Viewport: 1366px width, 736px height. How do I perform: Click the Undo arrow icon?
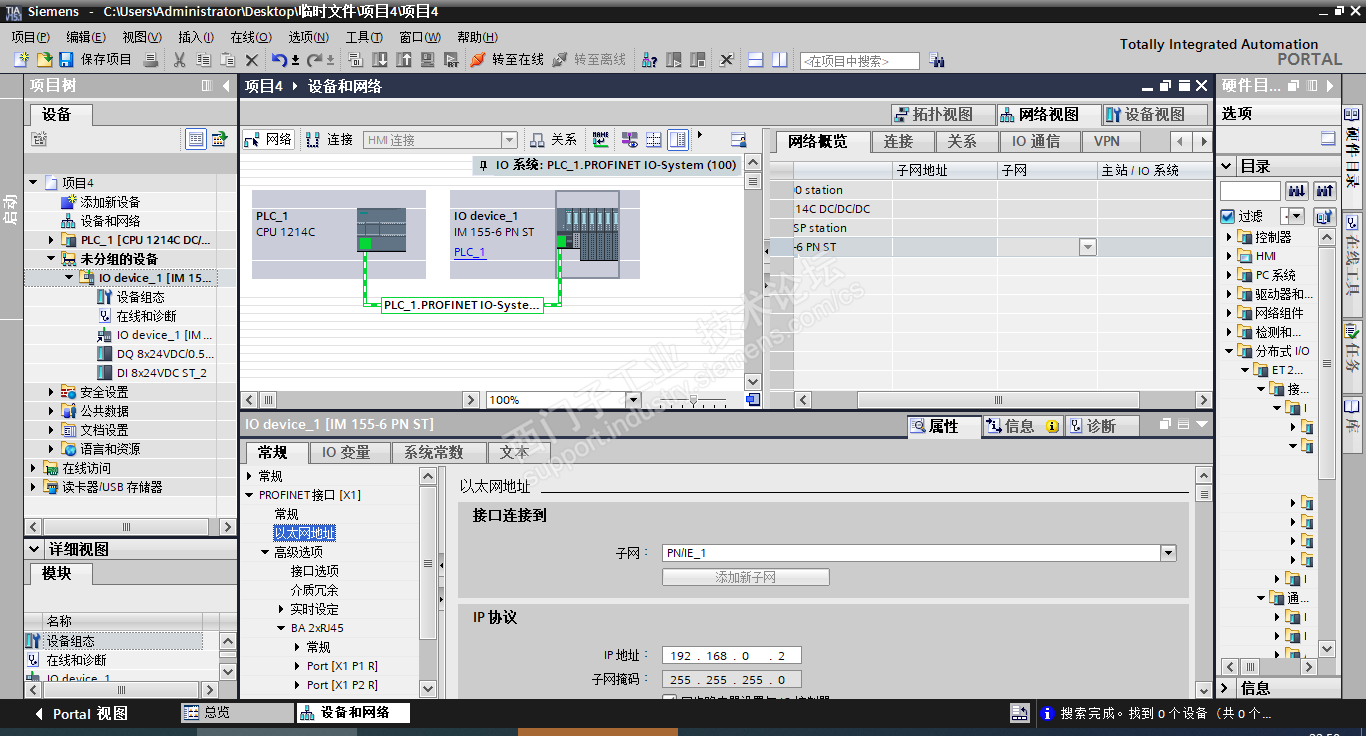279,60
